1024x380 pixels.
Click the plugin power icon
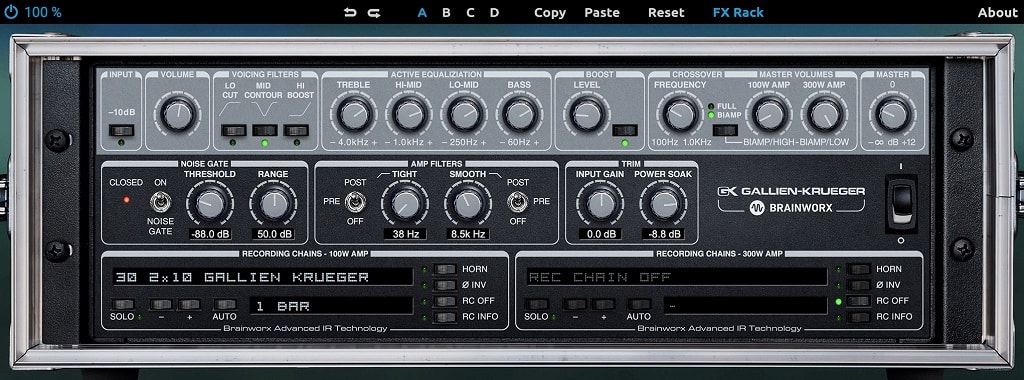(x=11, y=12)
